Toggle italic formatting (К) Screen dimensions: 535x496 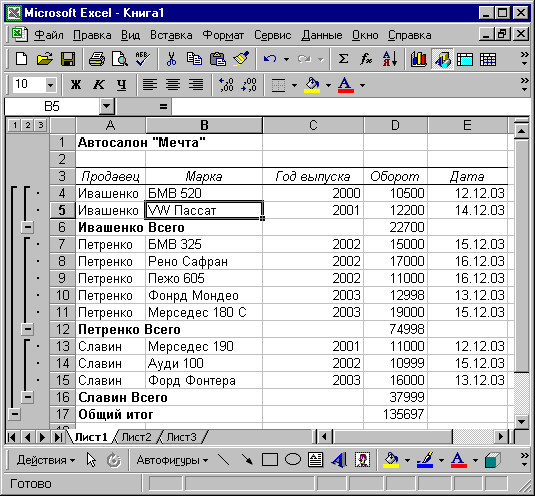tap(99, 85)
